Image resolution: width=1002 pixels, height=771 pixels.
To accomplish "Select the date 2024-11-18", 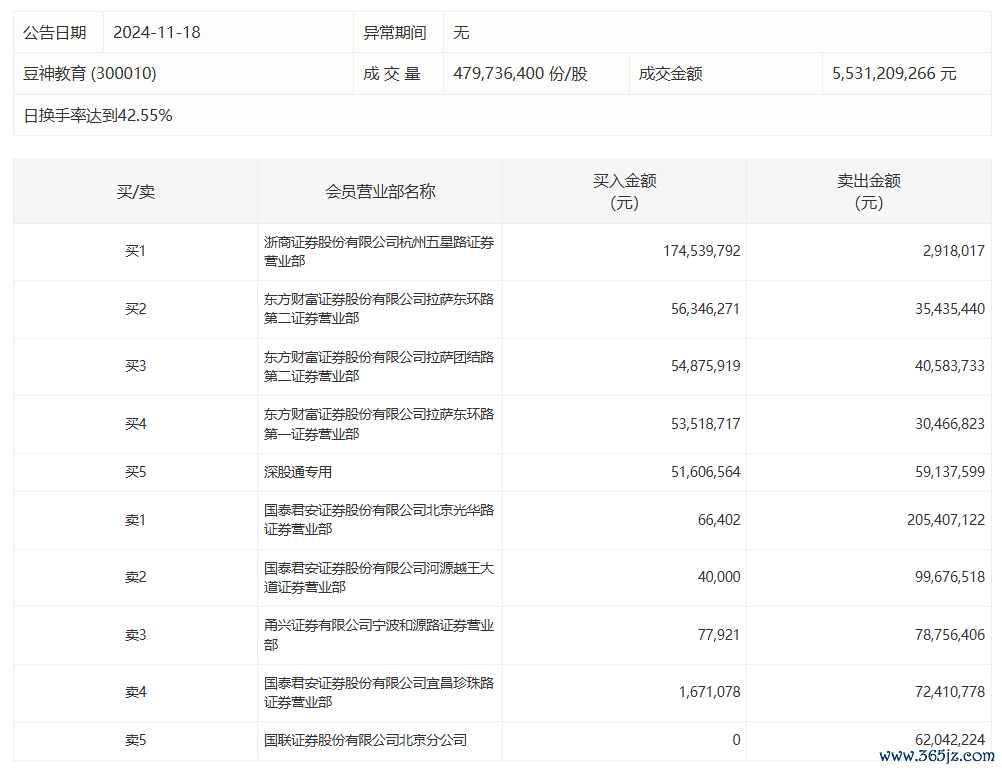I will coord(157,33).
